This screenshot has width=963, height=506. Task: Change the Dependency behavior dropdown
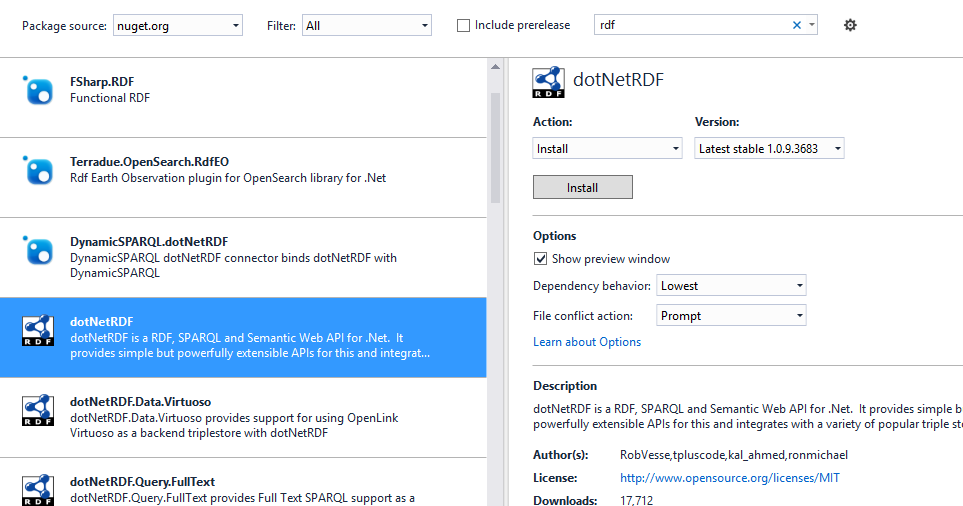(732, 286)
